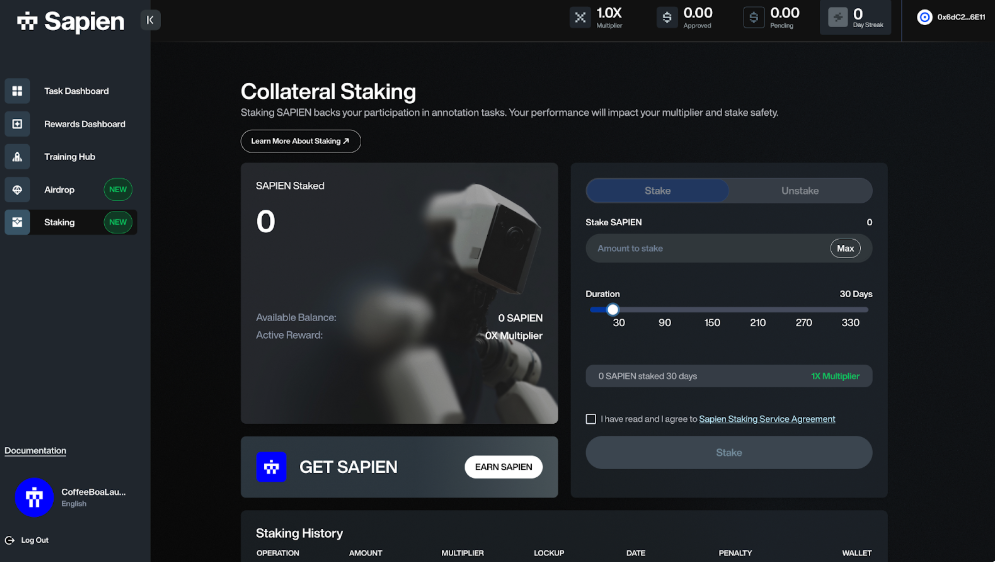Set duration slider to 150 days
The height and width of the screenshot is (562, 995).
pyautogui.click(x=712, y=310)
